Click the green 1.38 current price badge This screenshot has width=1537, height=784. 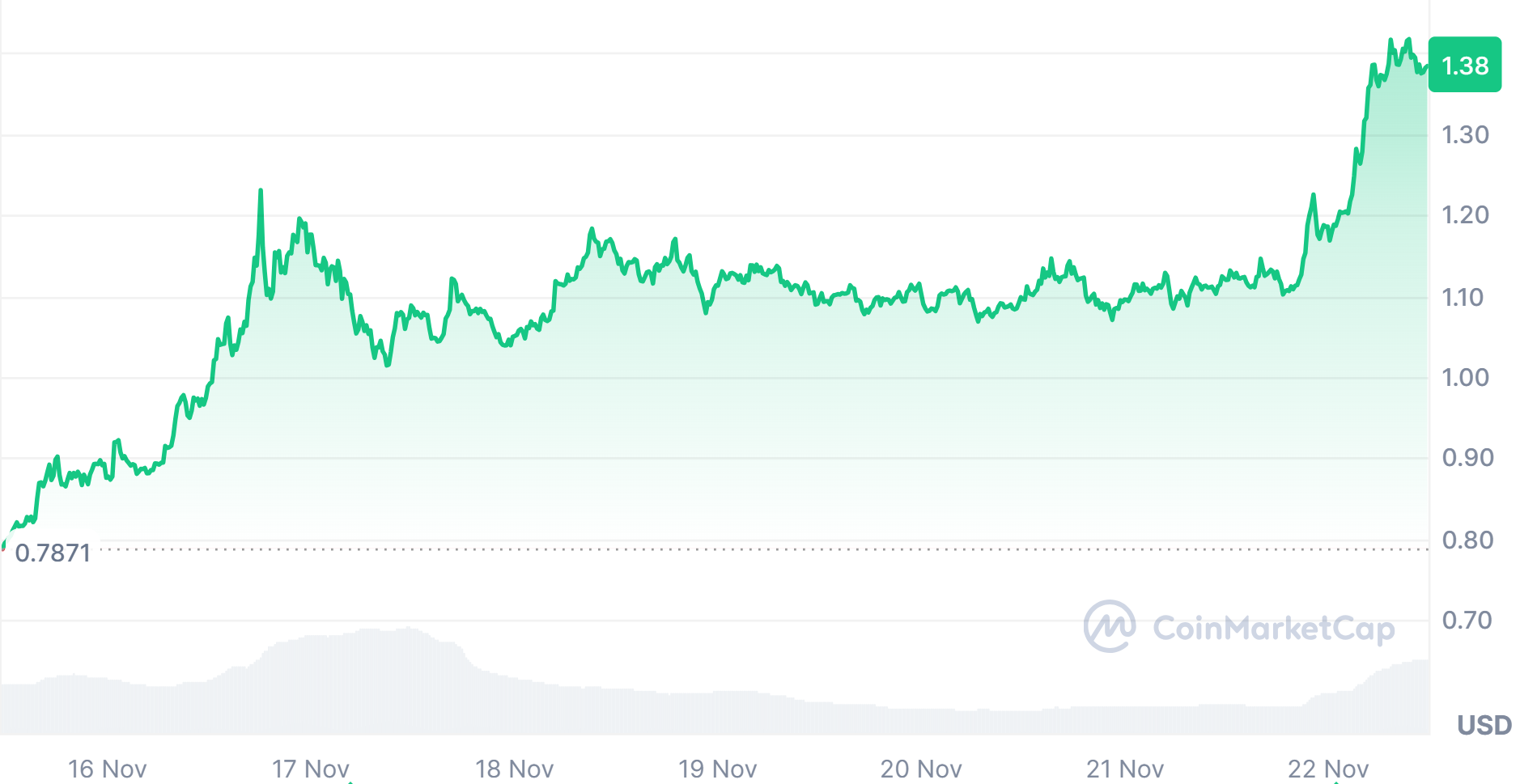click(x=1464, y=65)
